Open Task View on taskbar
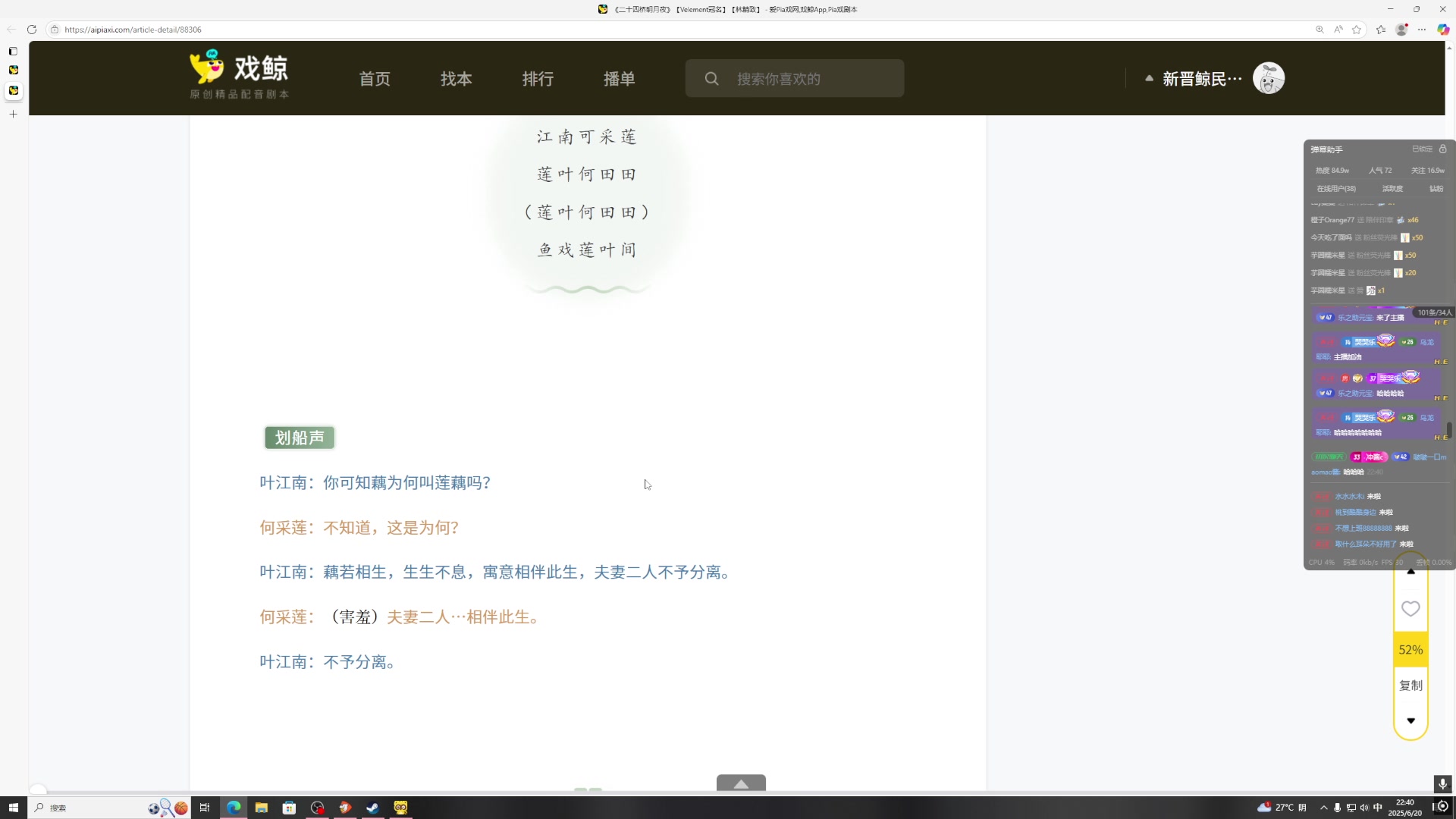This screenshot has height=819, width=1456. (x=204, y=808)
